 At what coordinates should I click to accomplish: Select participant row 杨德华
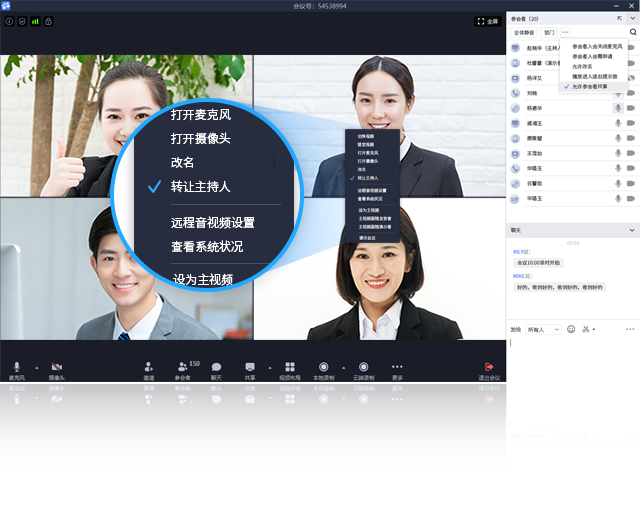point(573,108)
